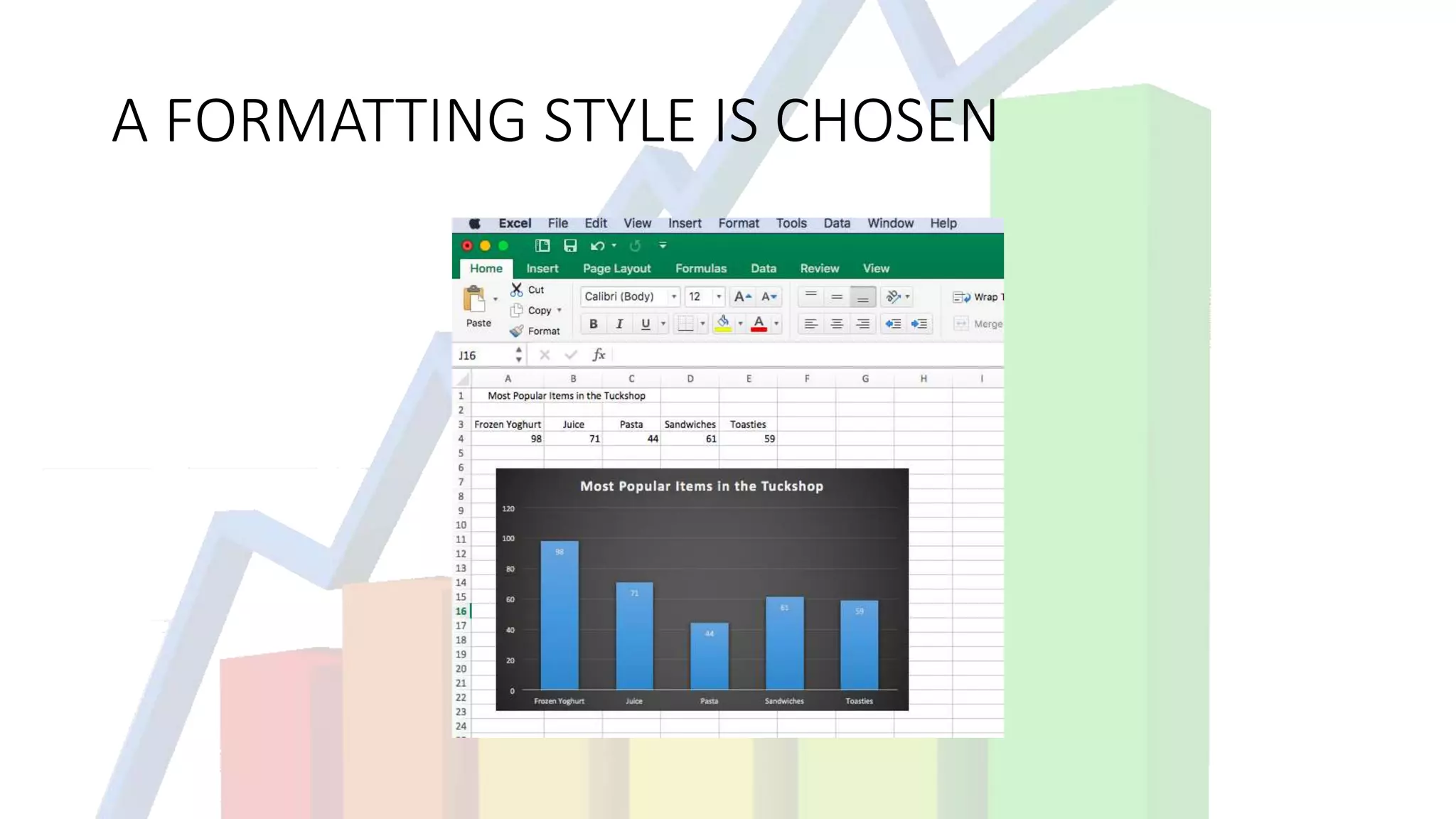This screenshot has width=1456, height=819.
Task: Decrease font size with the A down icon
Action: [769, 297]
